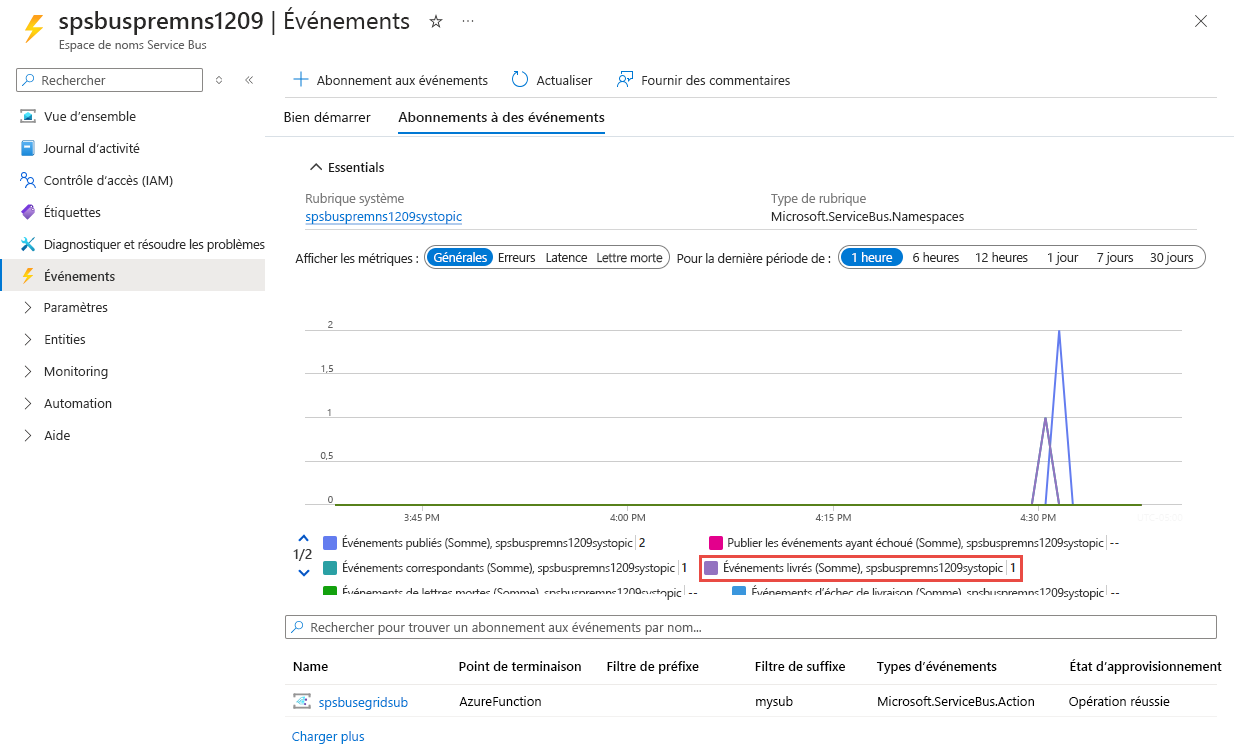Image resolution: width=1234 pixels, height=752 pixels.
Task: Open the spsbusegridsub subscription link
Action: coord(363,702)
